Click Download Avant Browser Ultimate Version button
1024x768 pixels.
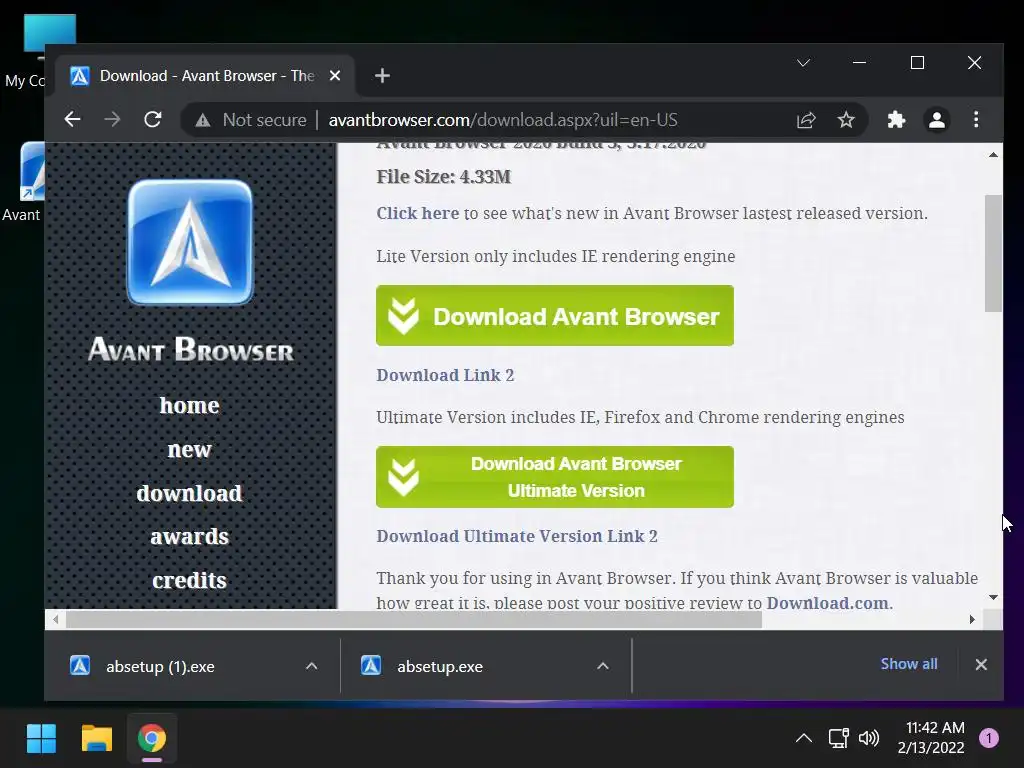pyautogui.click(x=555, y=477)
